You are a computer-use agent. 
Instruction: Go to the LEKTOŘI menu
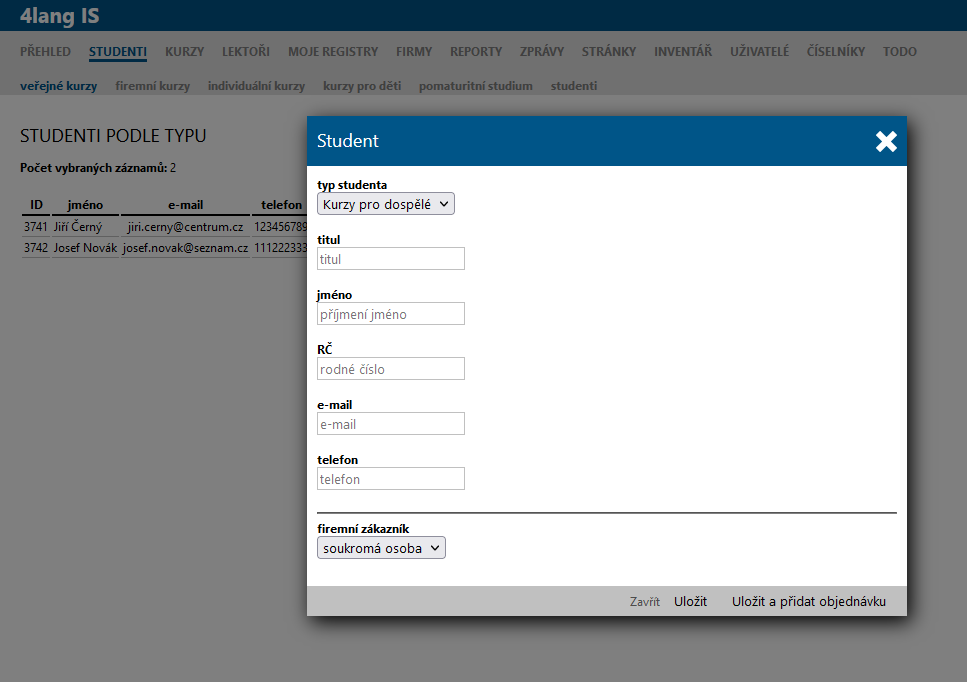[x=246, y=52]
